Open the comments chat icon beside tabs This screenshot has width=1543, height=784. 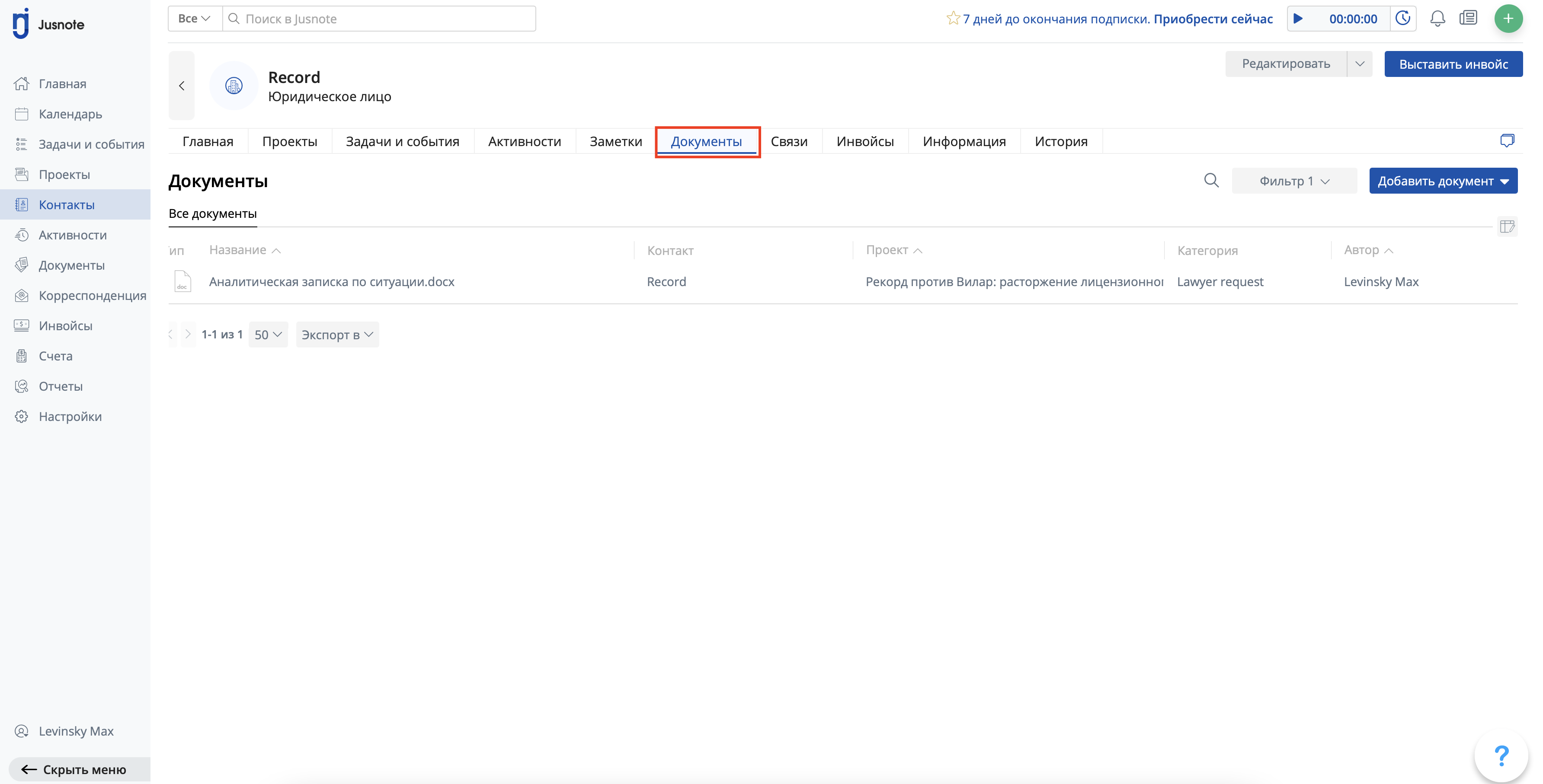point(1507,140)
